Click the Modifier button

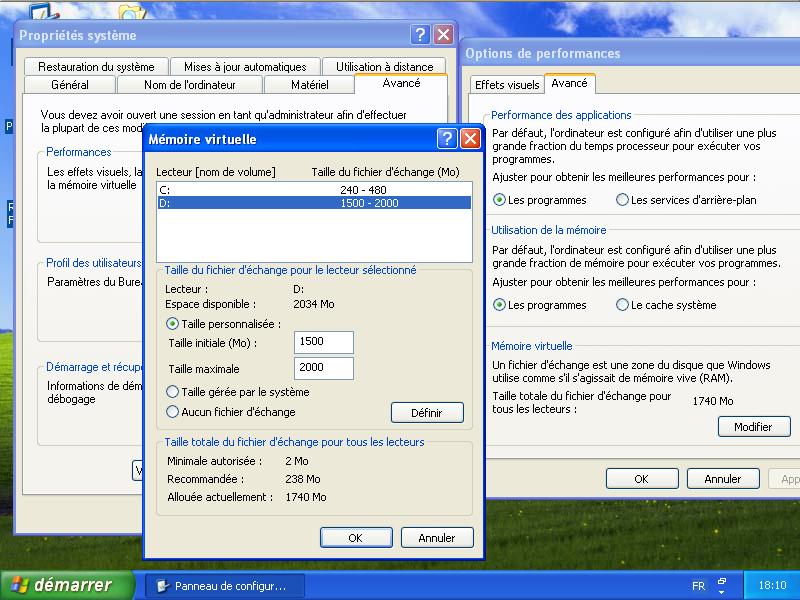pyautogui.click(x=753, y=427)
